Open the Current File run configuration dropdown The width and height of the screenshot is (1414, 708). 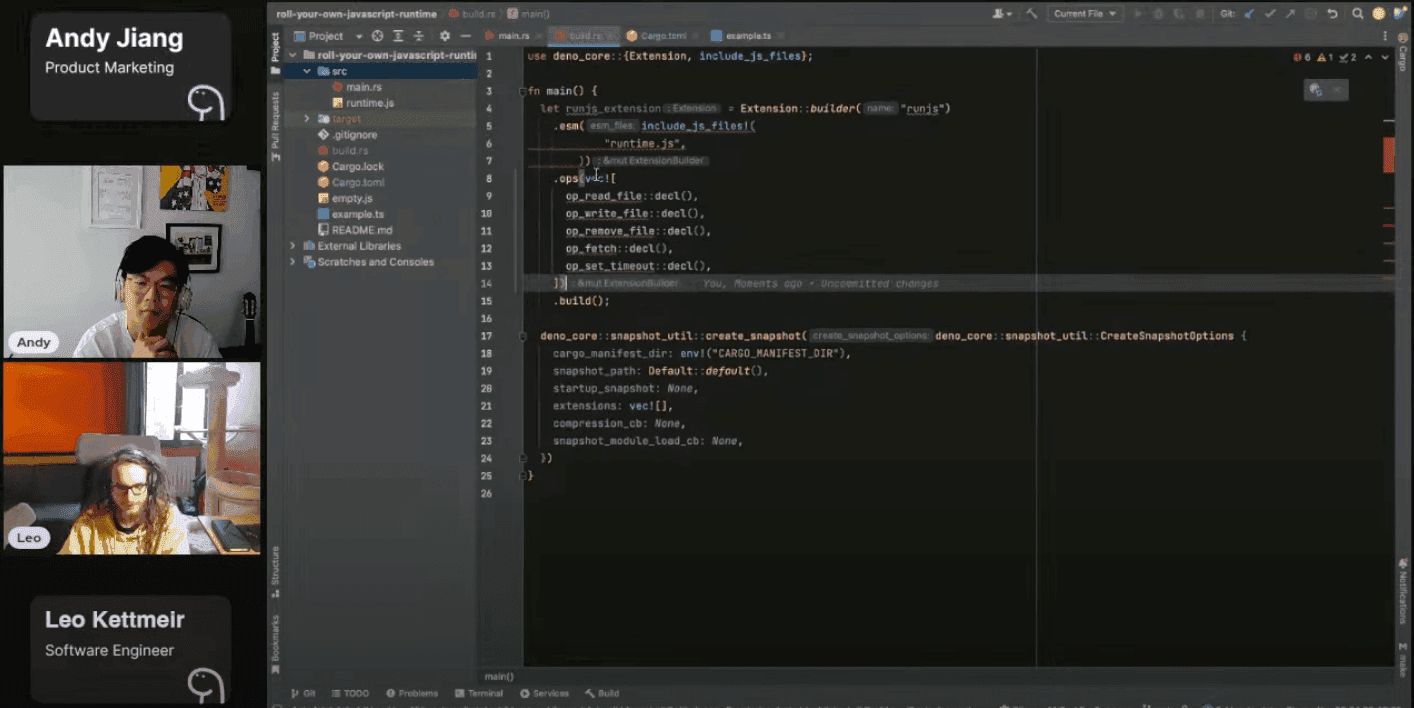(x=1085, y=14)
